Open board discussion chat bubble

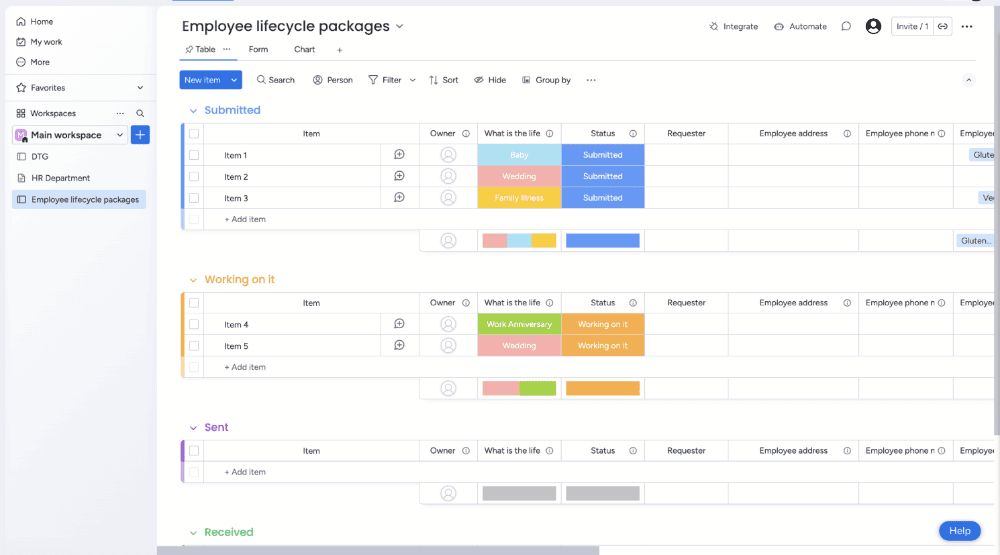846,26
